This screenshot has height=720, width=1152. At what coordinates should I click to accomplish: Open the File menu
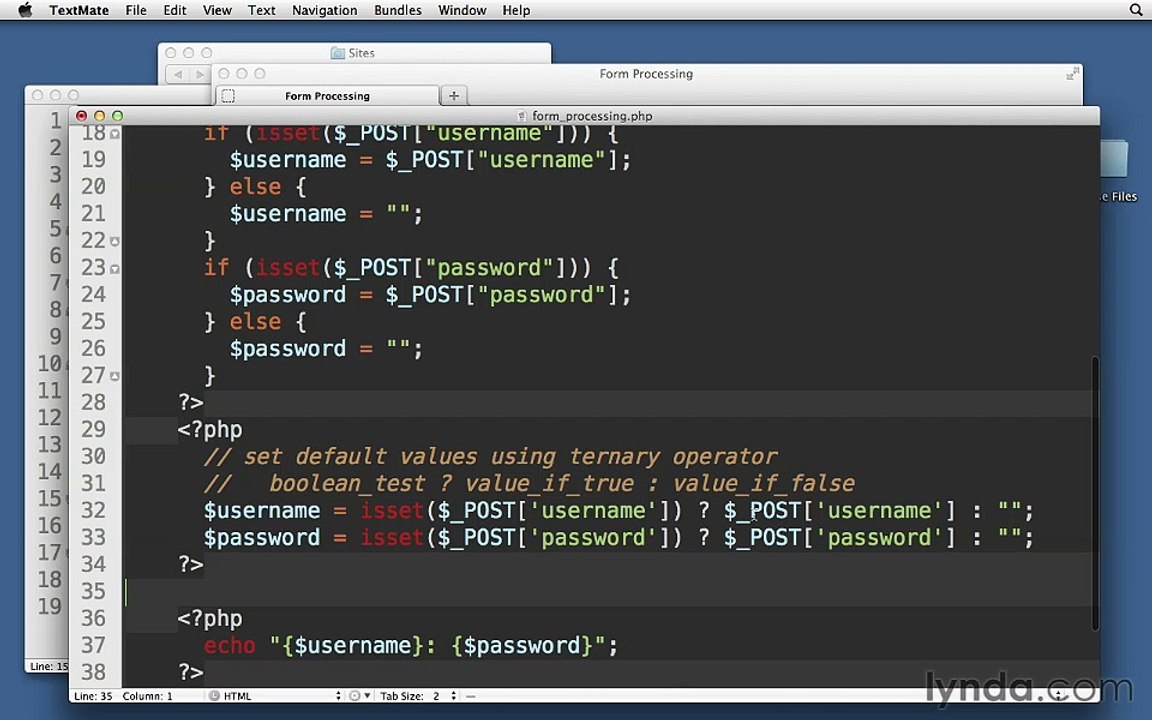coord(136,10)
